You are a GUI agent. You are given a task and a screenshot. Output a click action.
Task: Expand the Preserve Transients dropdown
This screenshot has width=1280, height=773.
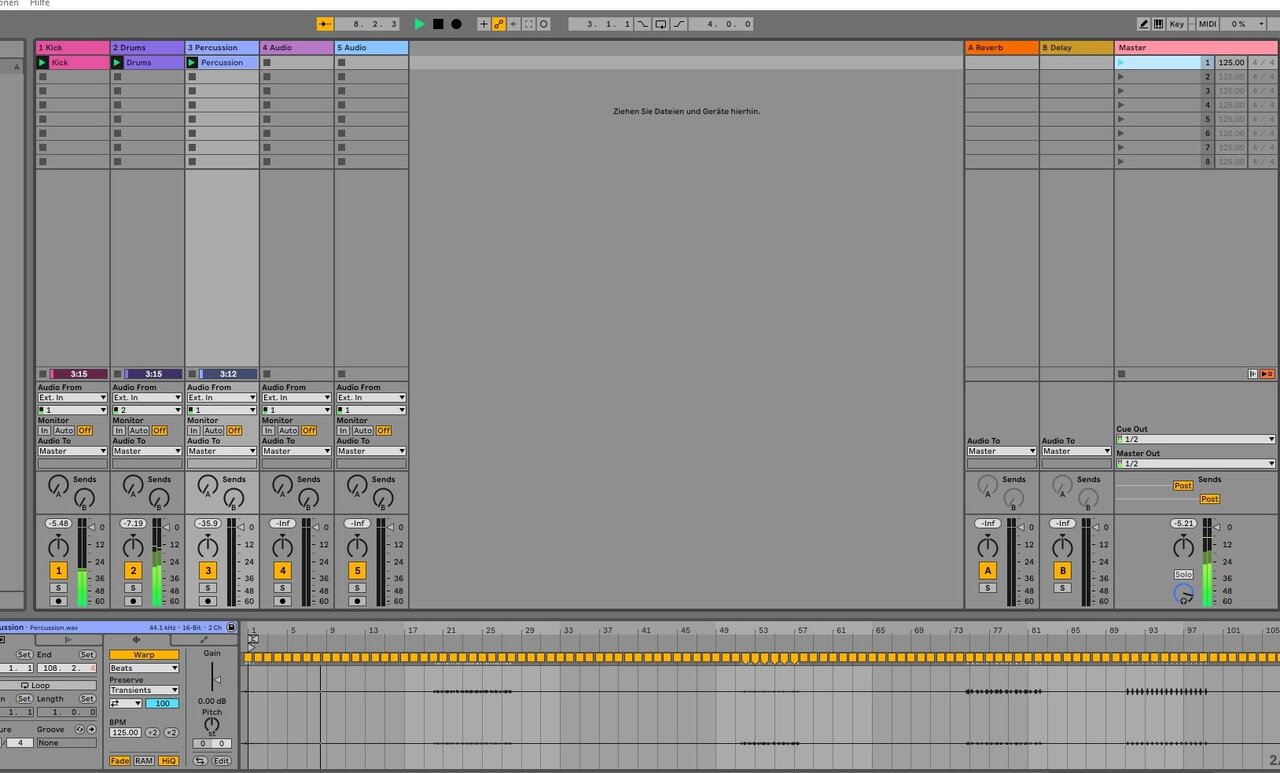pos(144,690)
